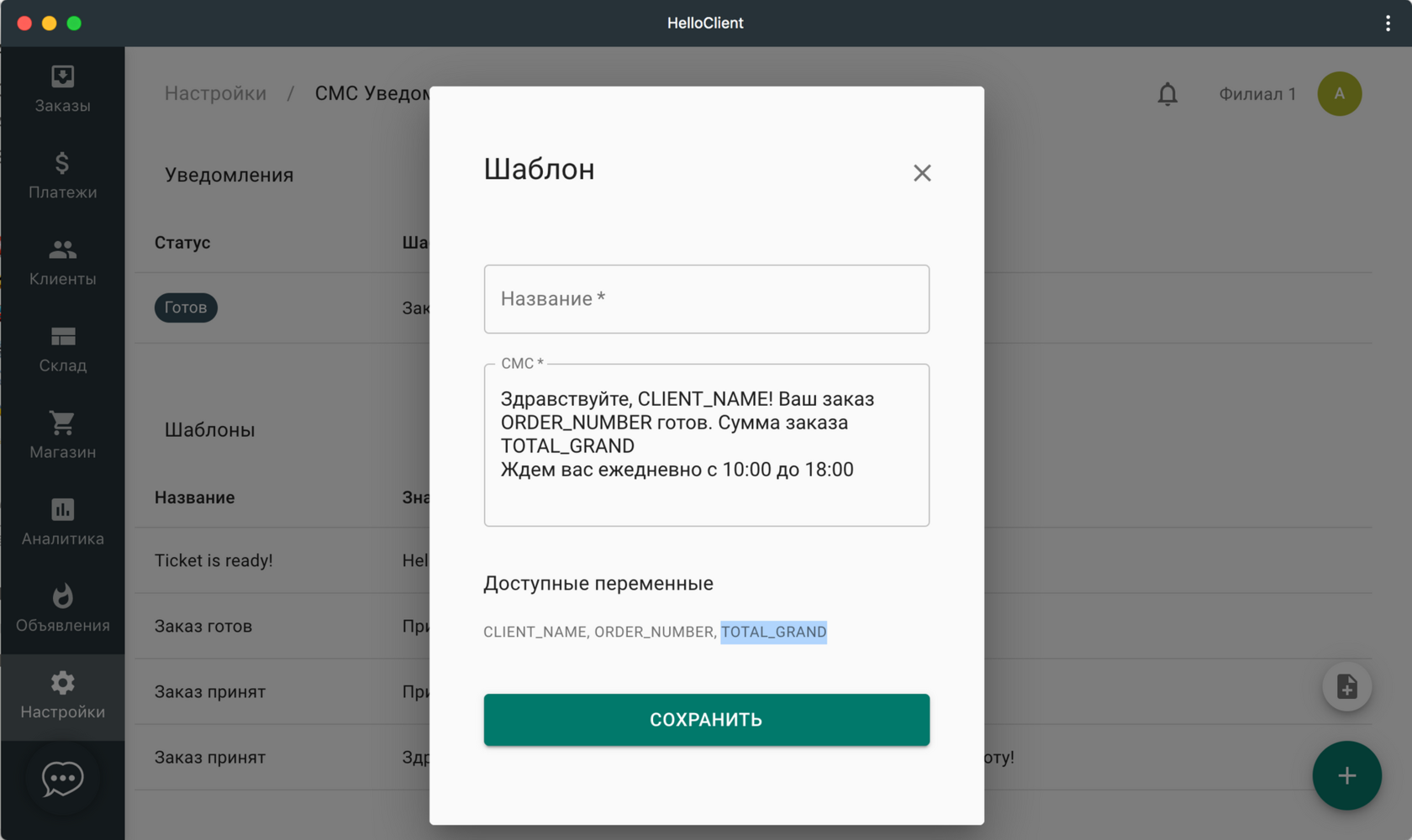Open the Заказы section in sidebar
The height and width of the screenshot is (840, 1412).
tap(62, 89)
